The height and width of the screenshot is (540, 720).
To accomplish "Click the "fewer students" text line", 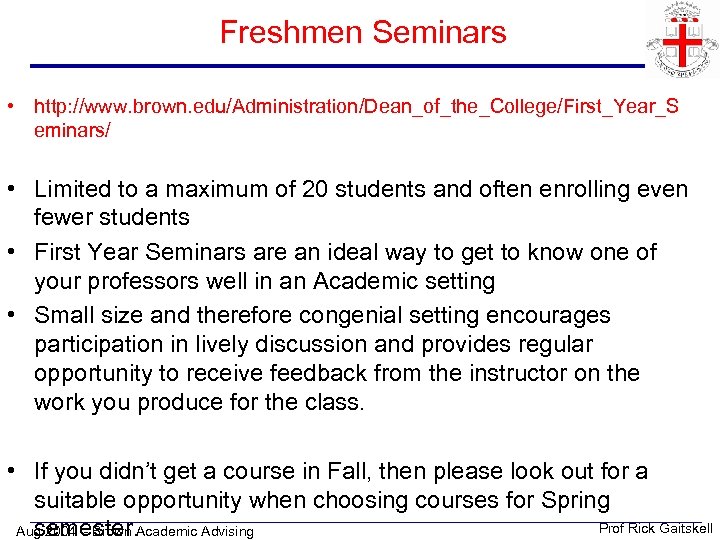I will pos(111,217).
